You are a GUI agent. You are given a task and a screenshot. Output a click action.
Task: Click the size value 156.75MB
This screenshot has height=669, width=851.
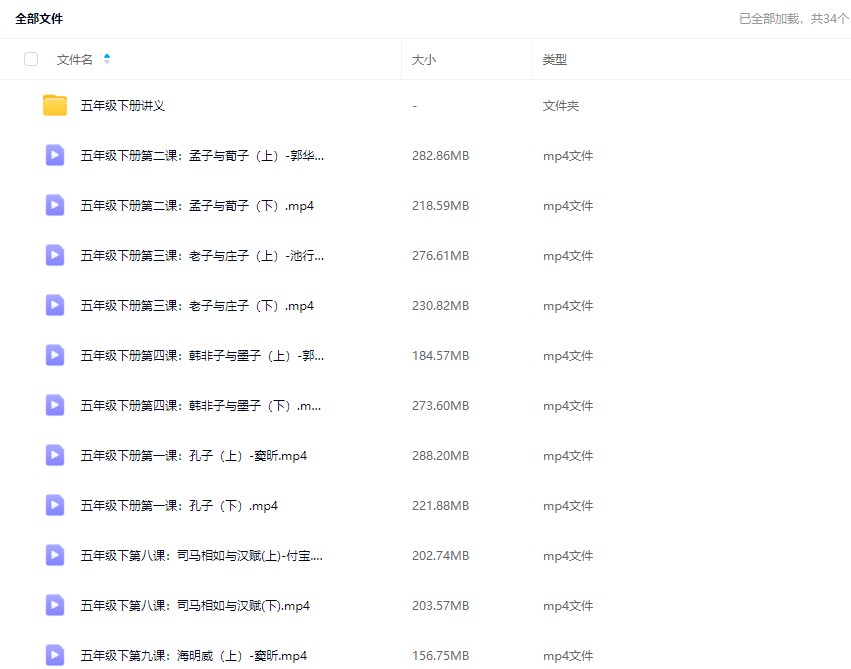click(x=440, y=655)
